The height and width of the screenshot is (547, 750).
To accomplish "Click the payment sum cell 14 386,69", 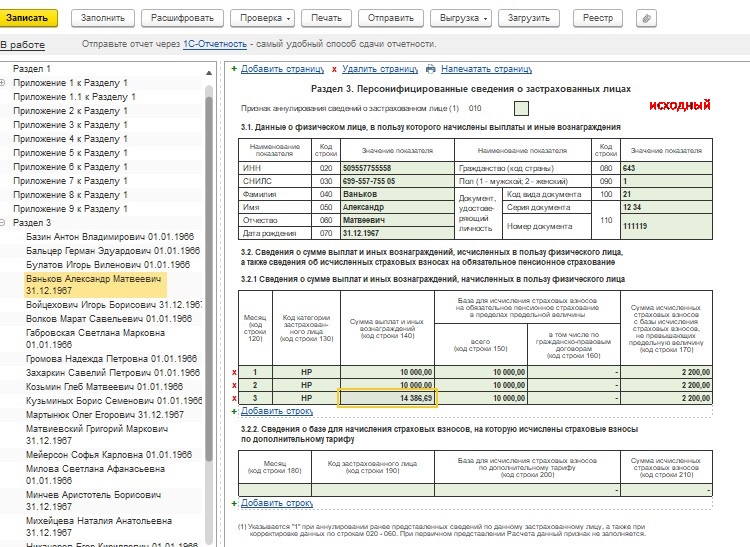I will click(x=387, y=398).
